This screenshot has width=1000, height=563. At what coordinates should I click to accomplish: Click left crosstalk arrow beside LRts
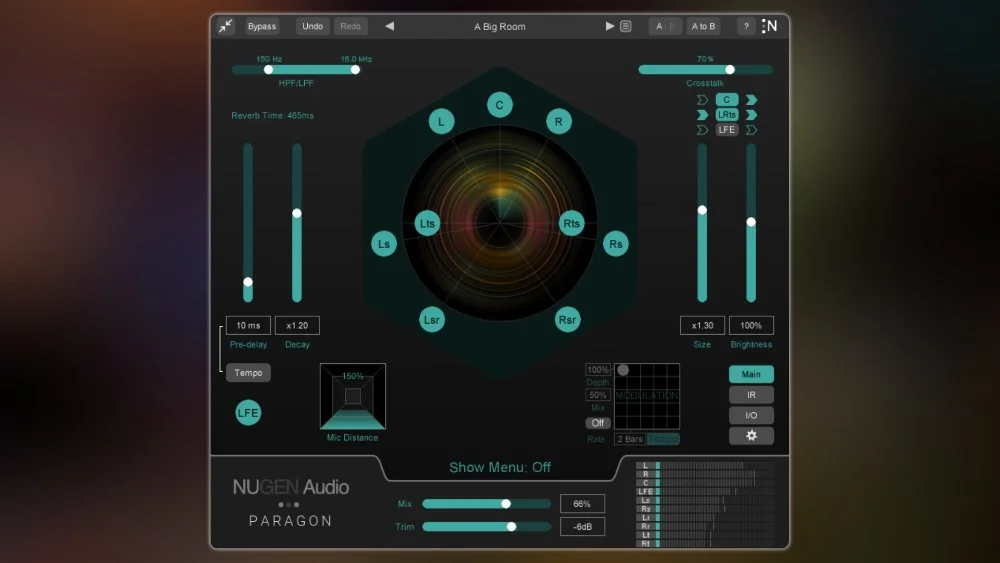click(x=702, y=115)
